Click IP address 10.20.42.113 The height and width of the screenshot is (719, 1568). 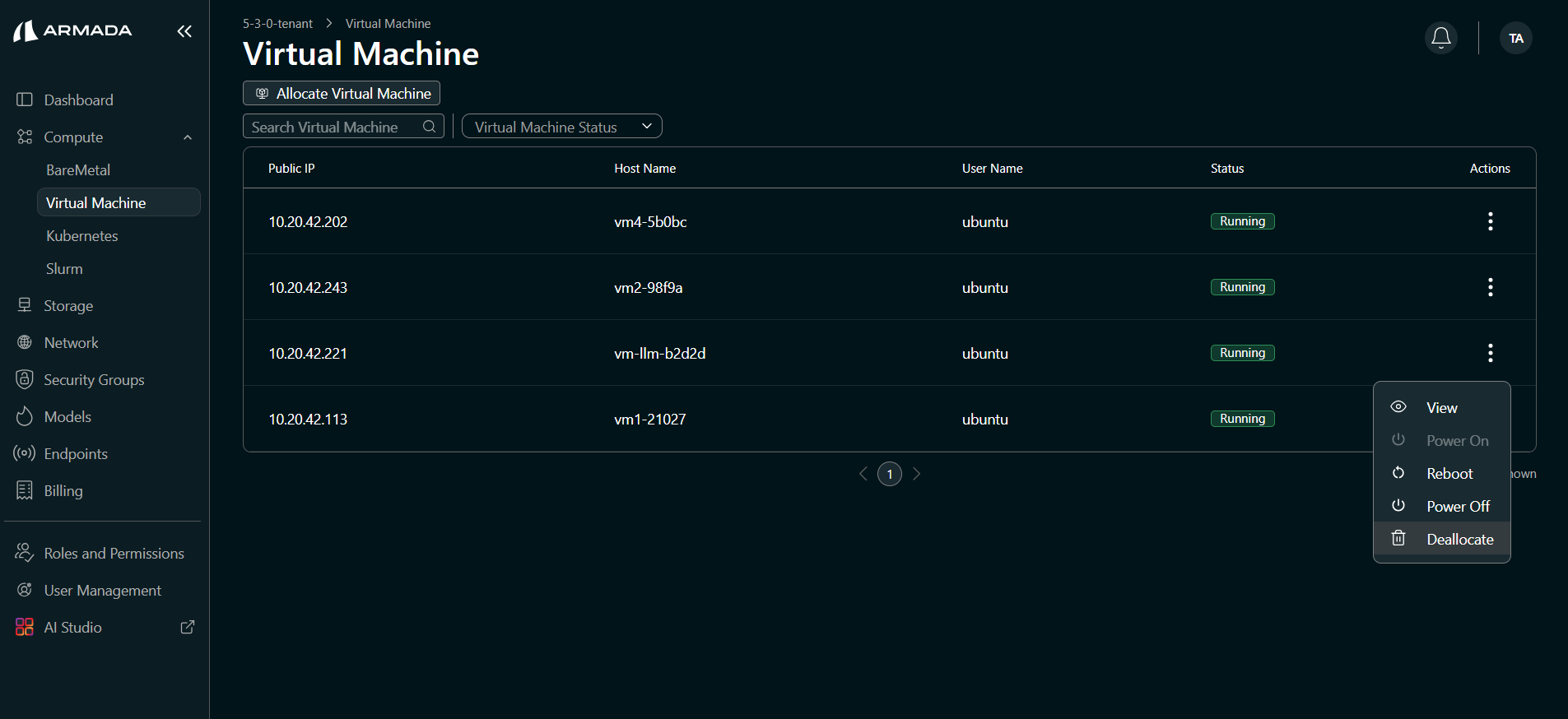[308, 420]
